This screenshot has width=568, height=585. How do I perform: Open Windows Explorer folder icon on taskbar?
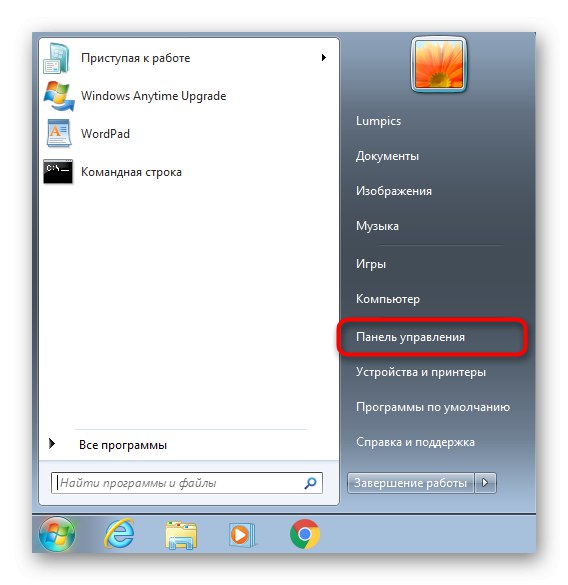pos(181,535)
